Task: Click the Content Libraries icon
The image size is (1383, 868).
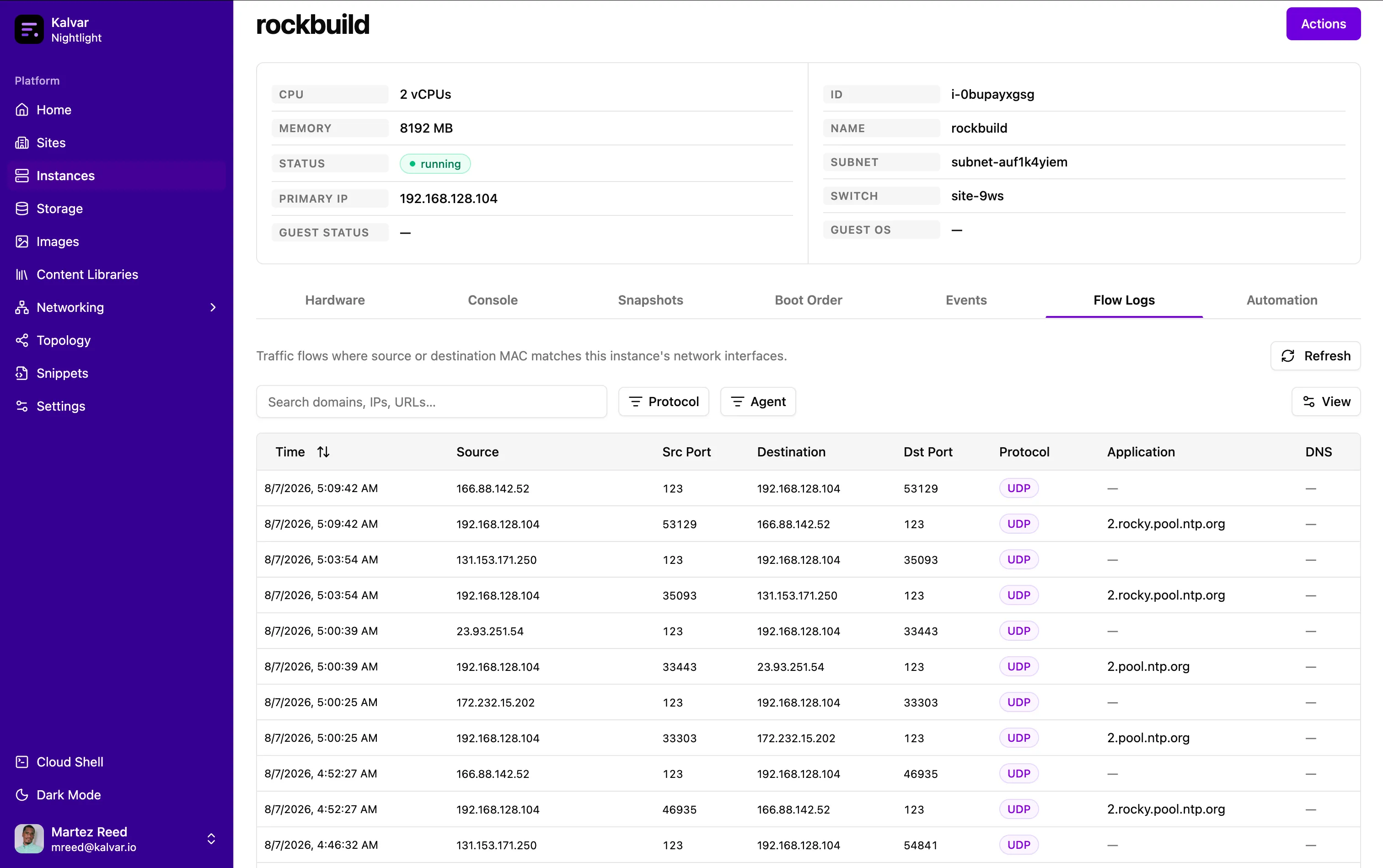Action: (x=22, y=274)
